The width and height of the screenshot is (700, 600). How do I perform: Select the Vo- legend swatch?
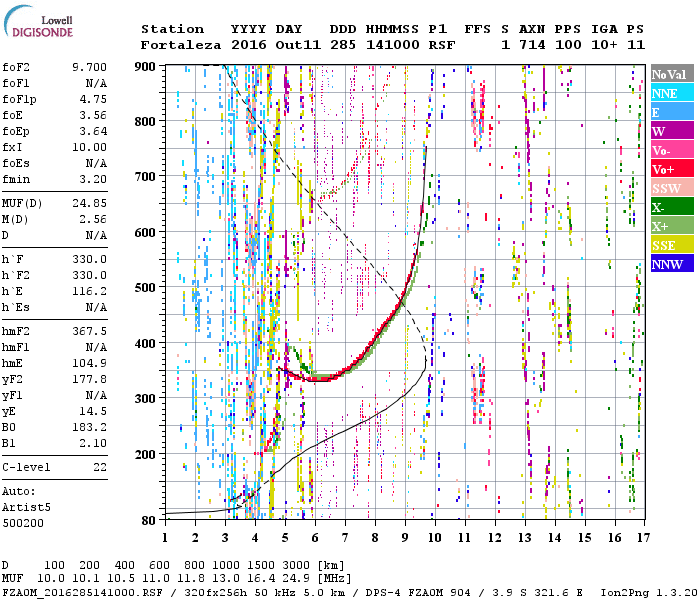pos(672,150)
